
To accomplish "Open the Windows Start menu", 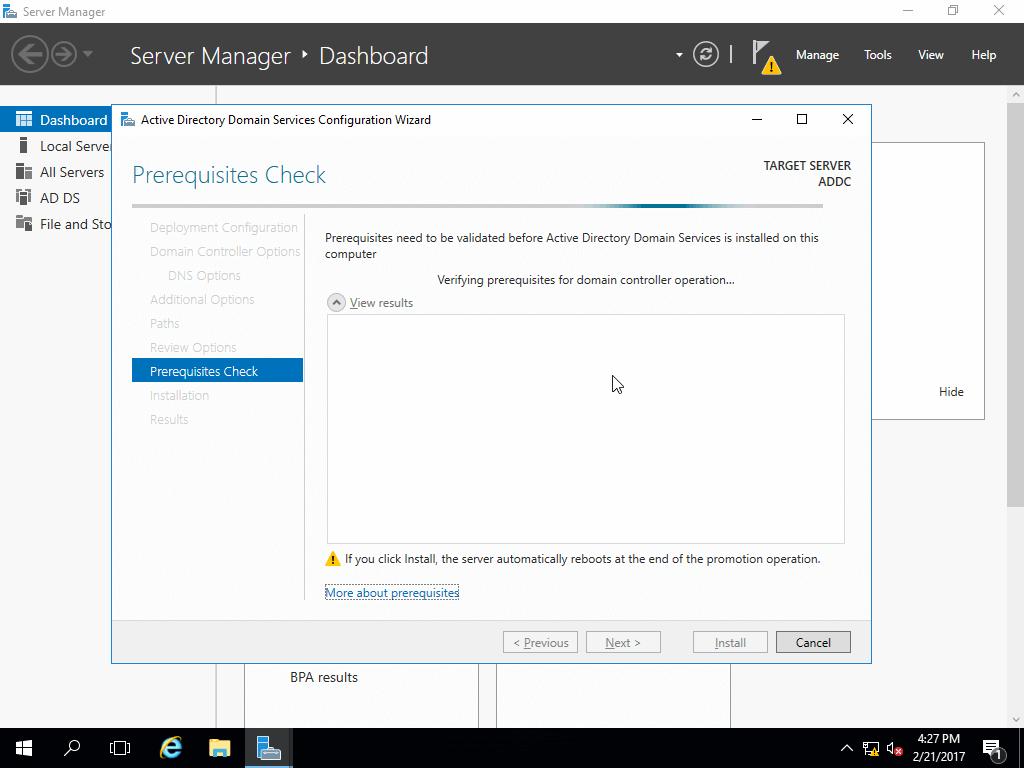I will (24, 748).
